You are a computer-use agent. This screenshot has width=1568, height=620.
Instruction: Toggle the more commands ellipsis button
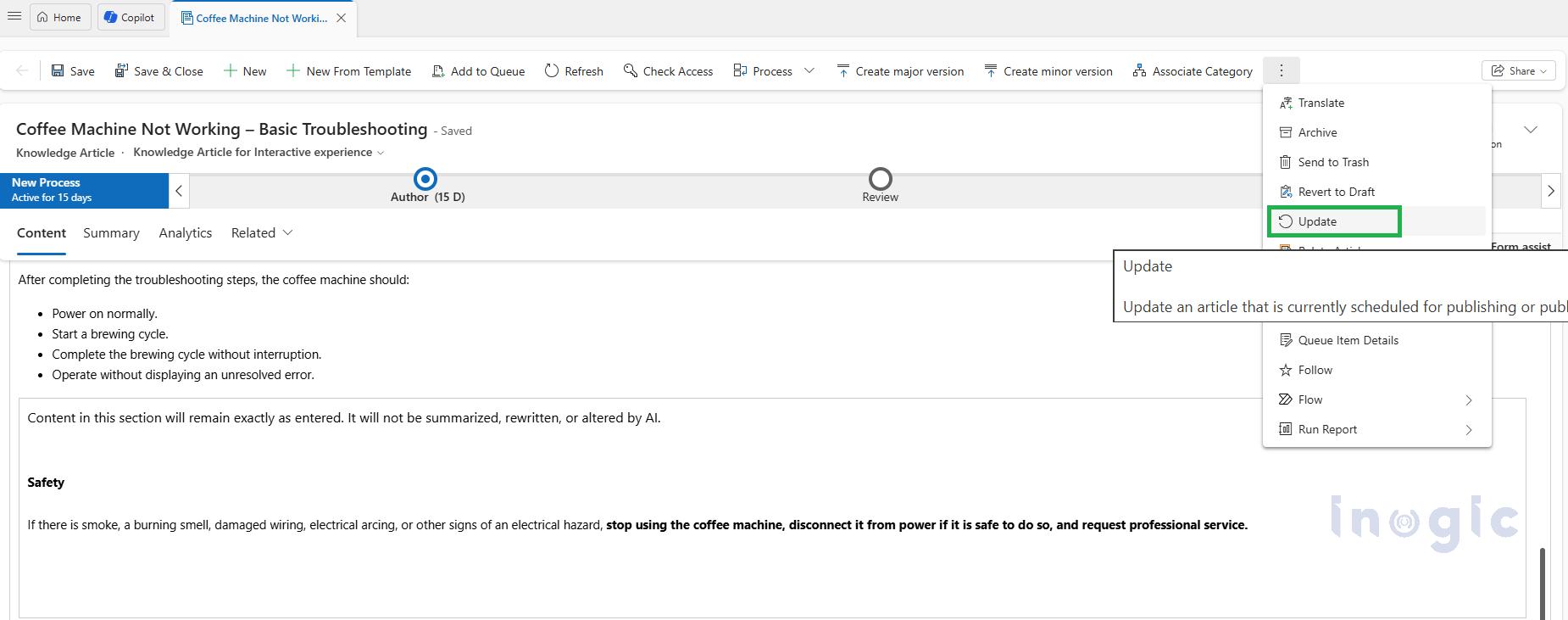(x=1282, y=71)
